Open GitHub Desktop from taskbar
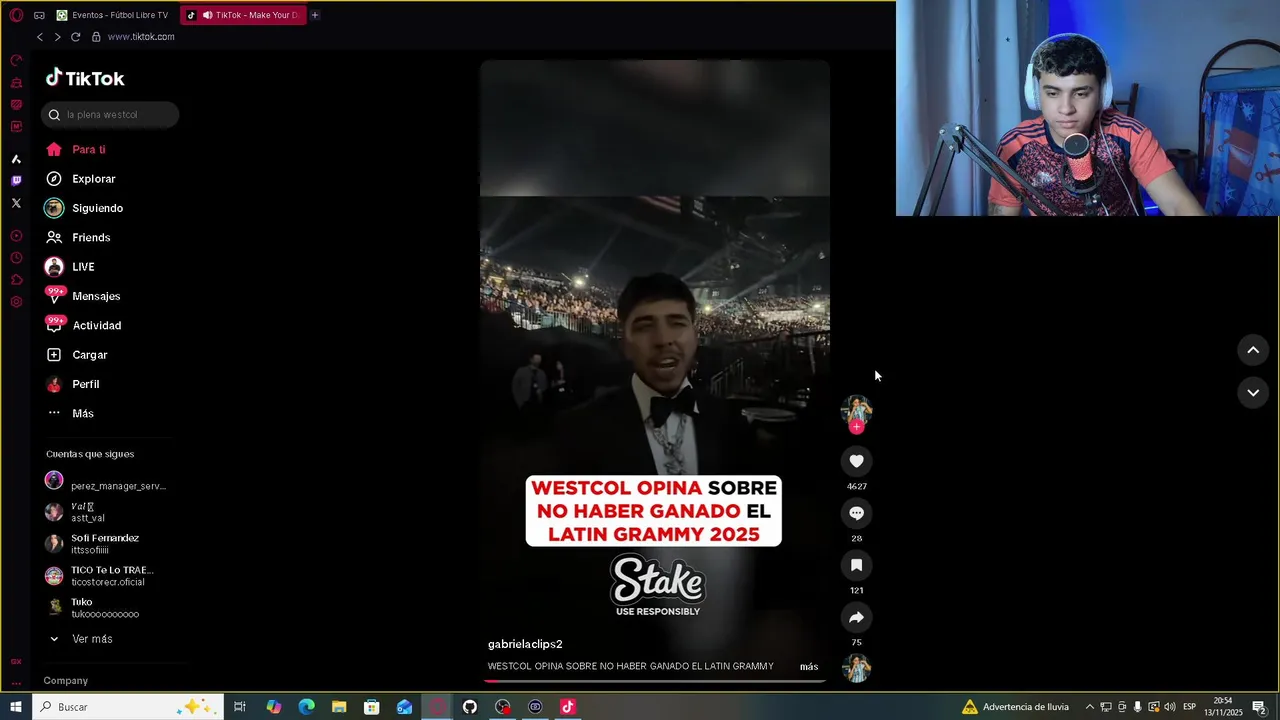 470,707
